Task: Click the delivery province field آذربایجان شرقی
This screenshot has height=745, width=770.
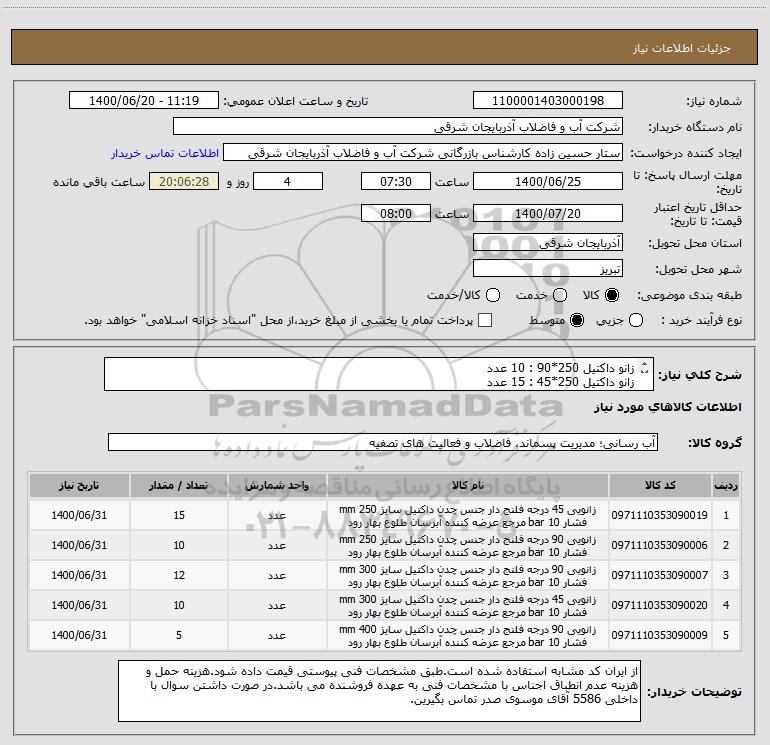Action: pyautogui.click(x=548, y=243)
